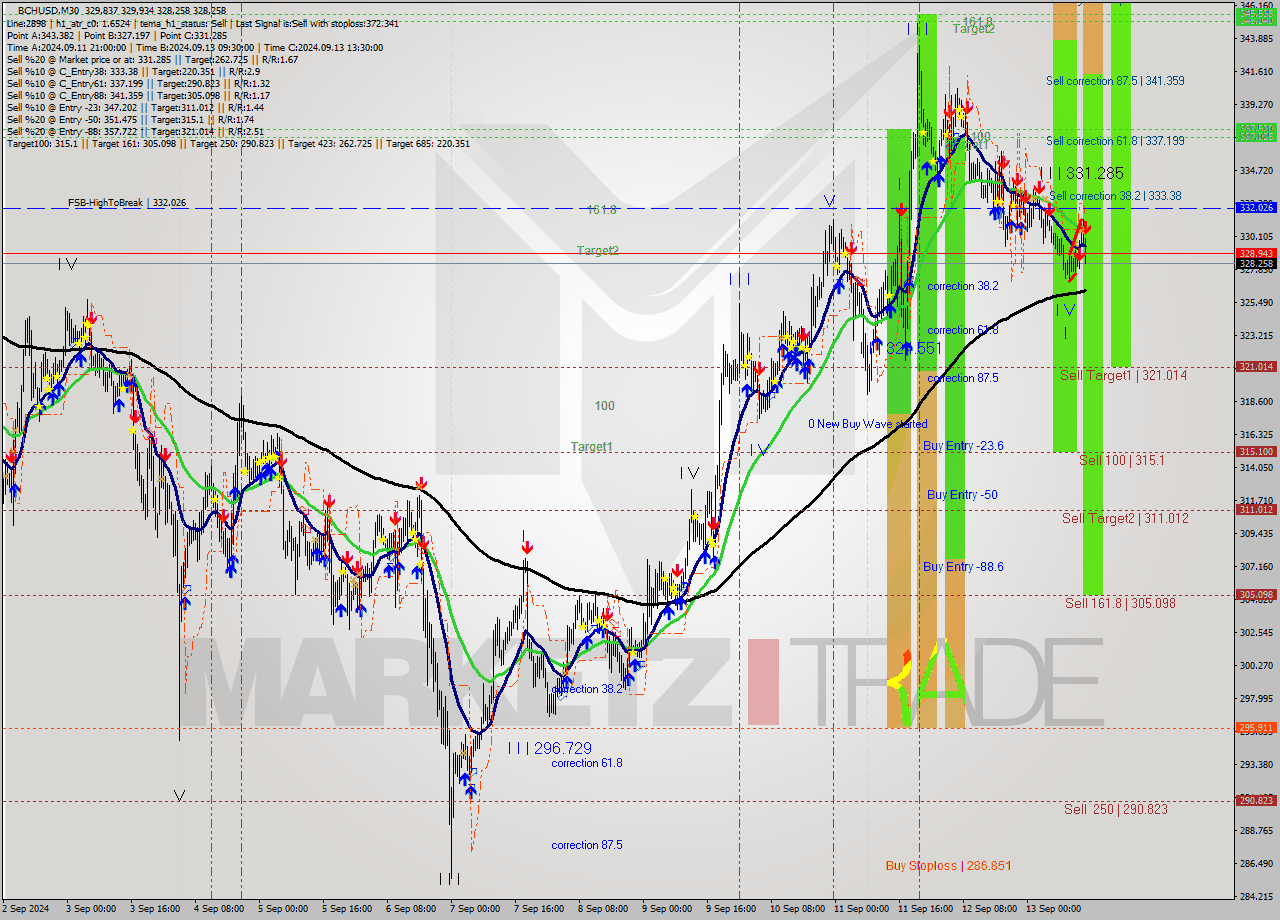Click the 300.270 price axis label
1280x920 pixels.
1256,666
